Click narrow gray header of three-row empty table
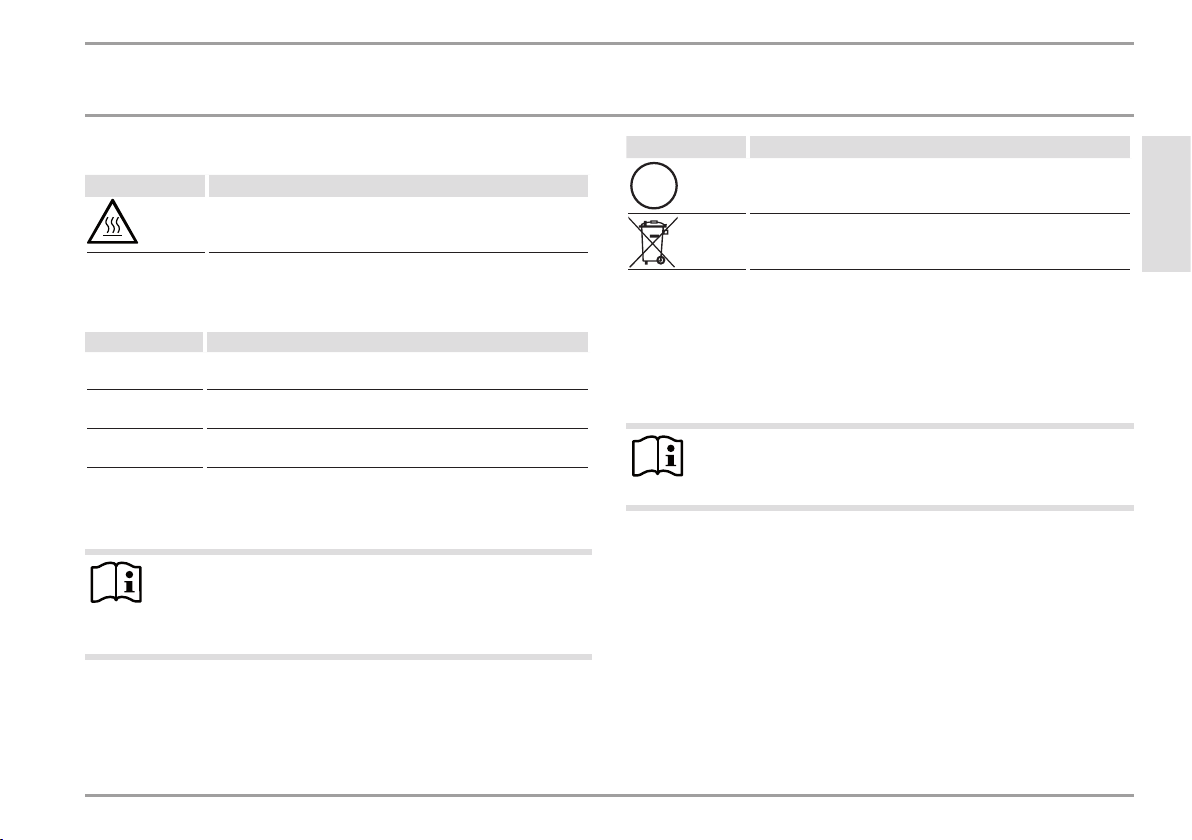The width and height of the screenshot is (1192, 840). pyautogui.click(x=144, y=342)
